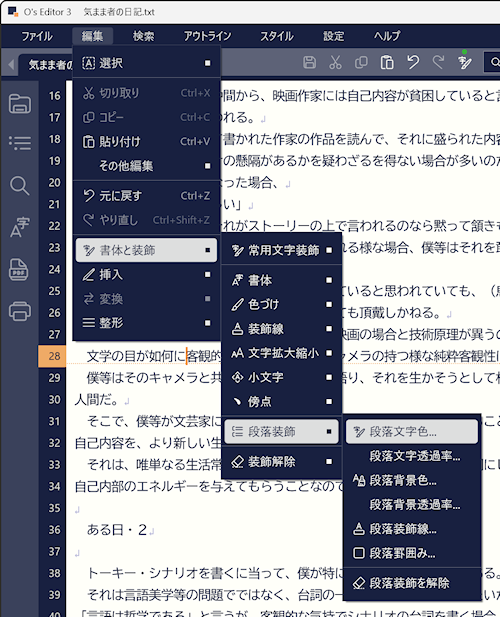Expand the 書体と装飾 submenu
The image size is (500, 617).
point(146,250)
